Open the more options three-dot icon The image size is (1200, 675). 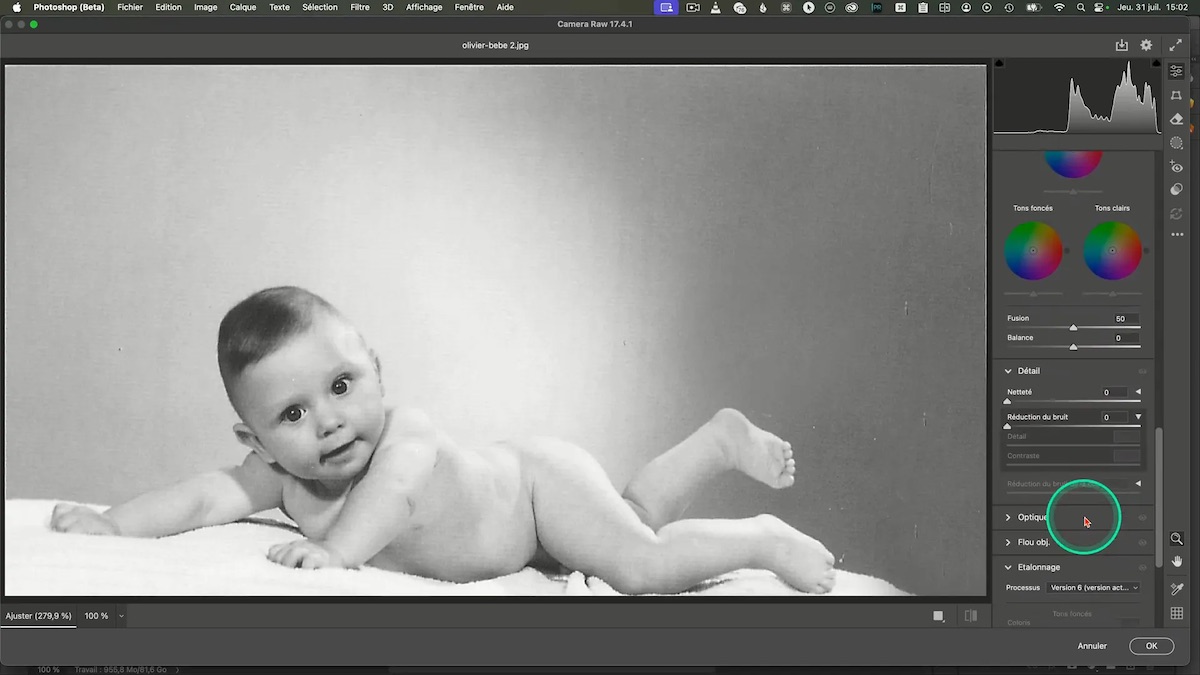(x=1177, y=235)
